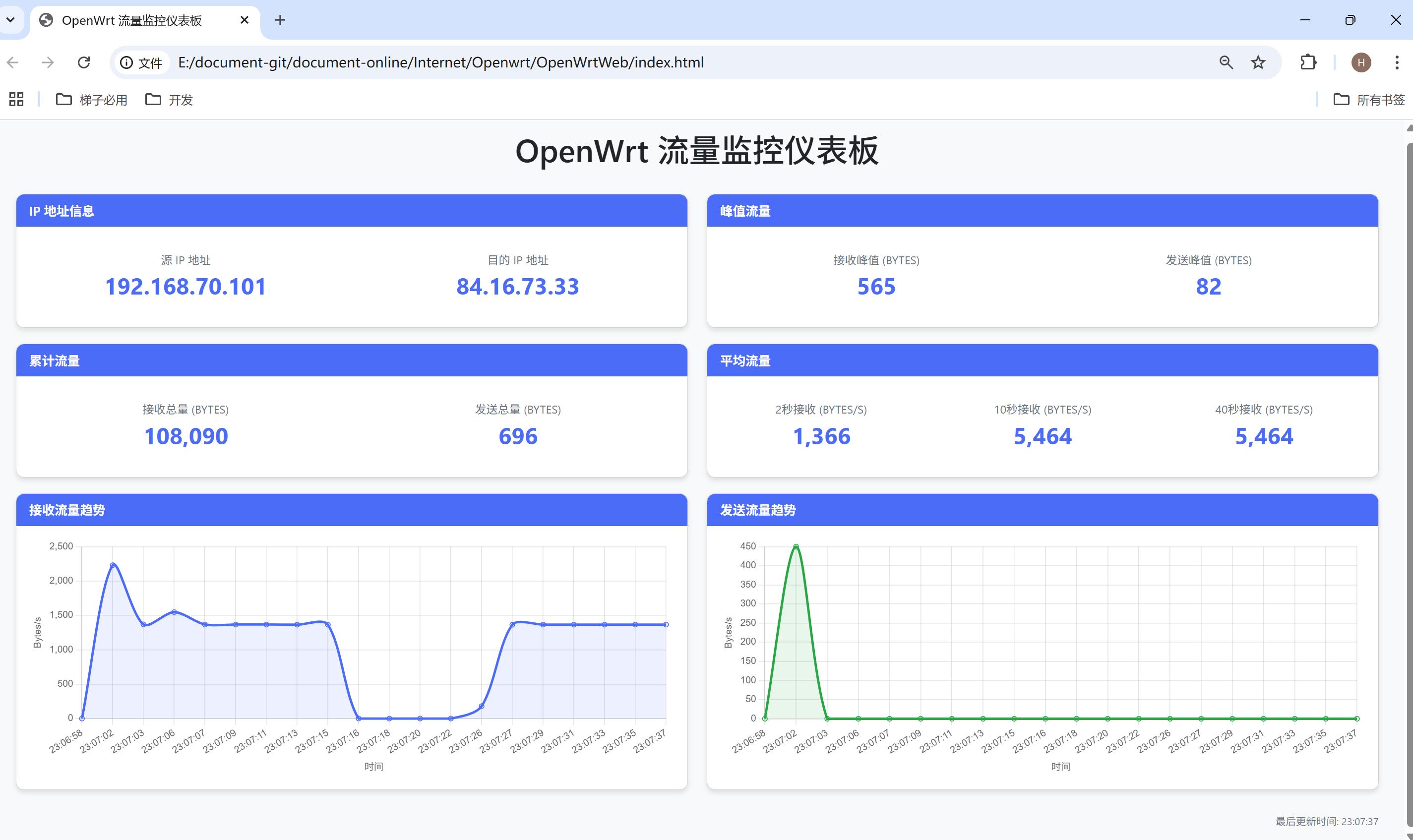The height and width of the screenshot is (840, 1413).
Task: Open the 梯子必用 bookmark folder
Action: [x=92, y=100]
